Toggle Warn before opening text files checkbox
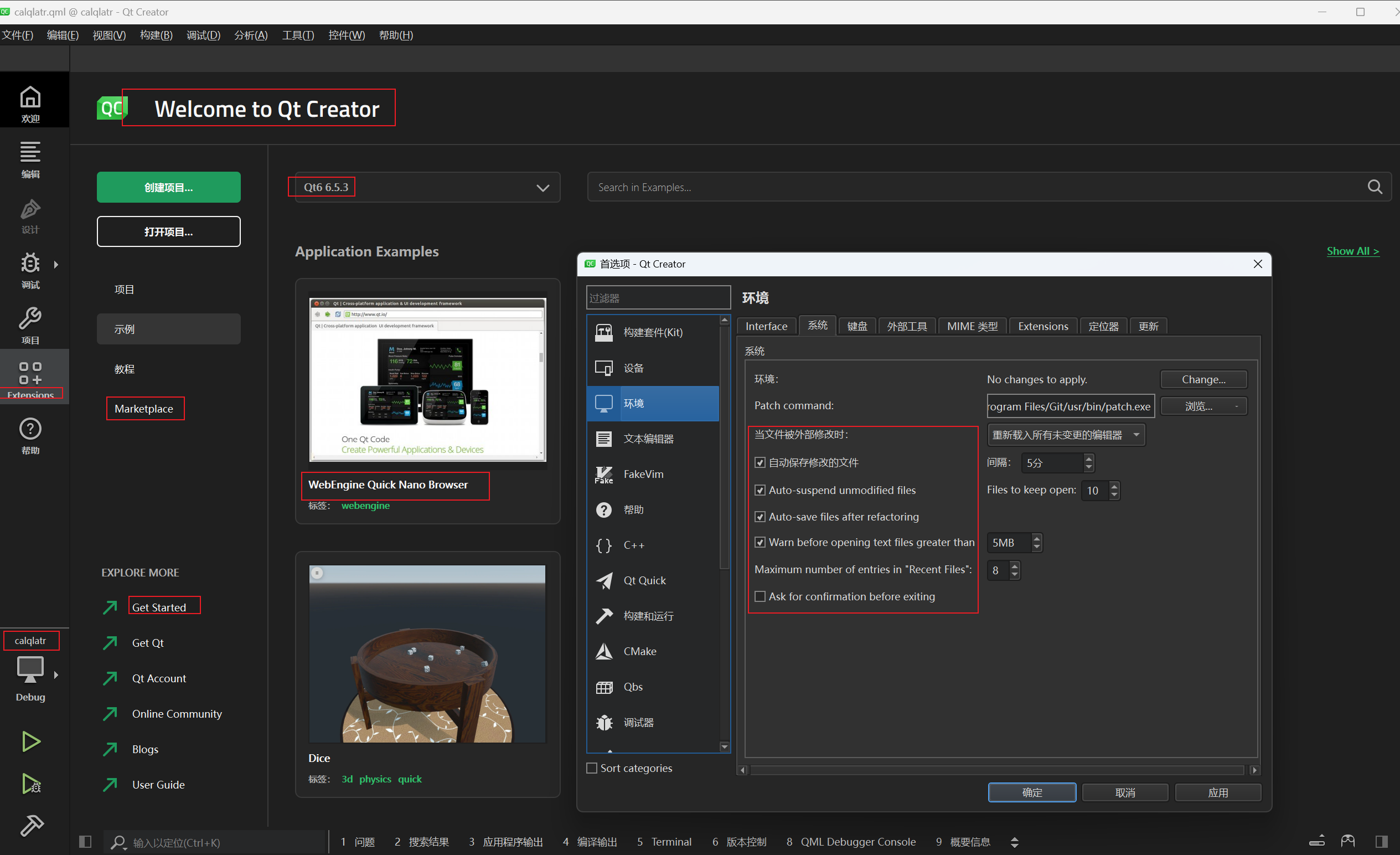The image size is (1400, 855). pyautogui.click(x=760, y=542)
